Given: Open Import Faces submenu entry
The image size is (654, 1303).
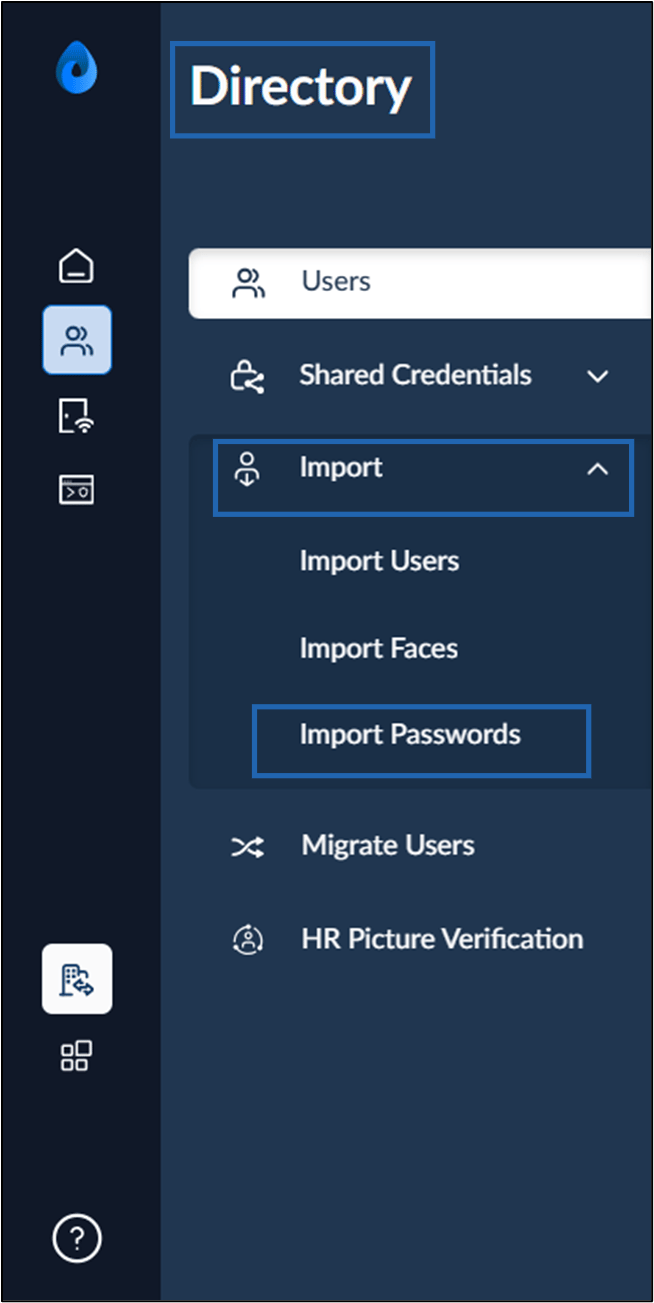Looking at the screenshot, I should click(x=378, y=648).
